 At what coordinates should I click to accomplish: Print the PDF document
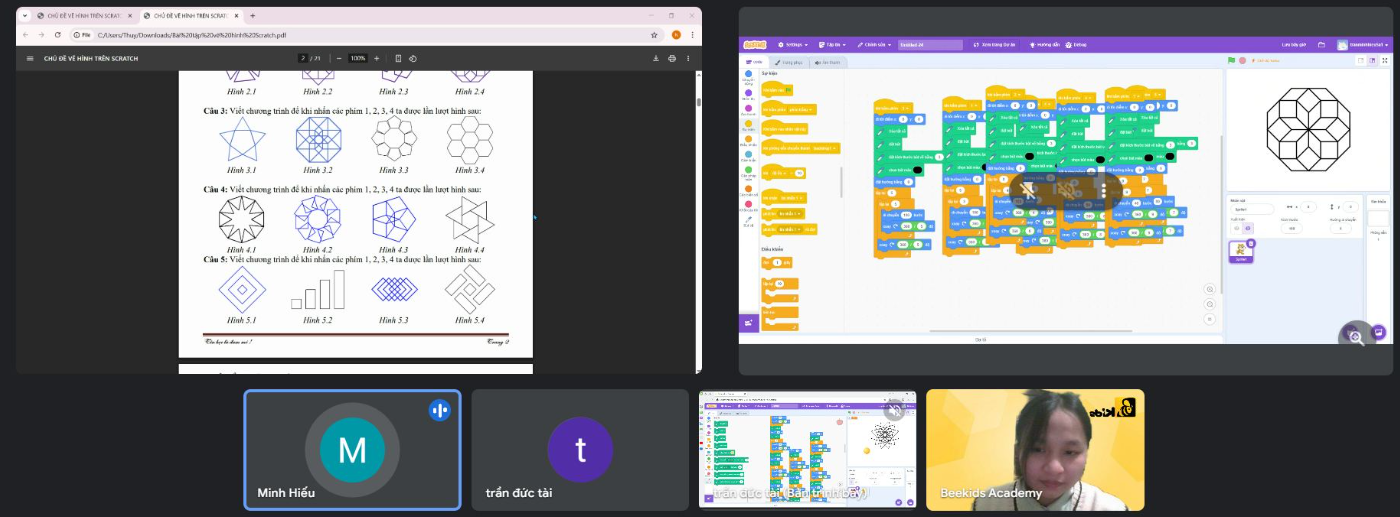[672, 58]
